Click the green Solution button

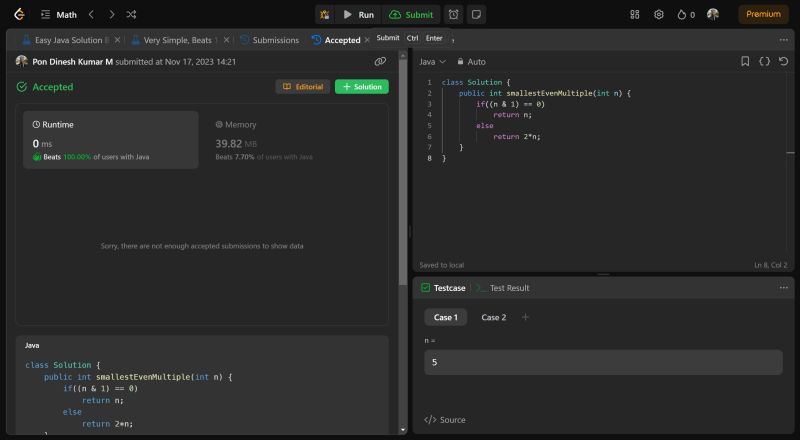[x=362, y=87]
